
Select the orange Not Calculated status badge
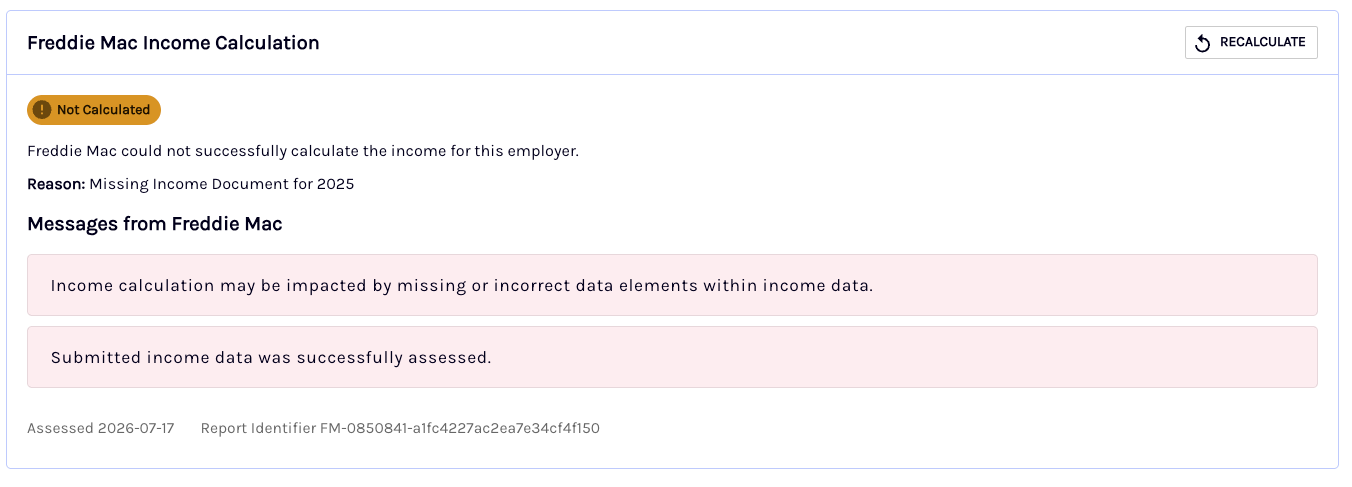click(x=94, y=110)
